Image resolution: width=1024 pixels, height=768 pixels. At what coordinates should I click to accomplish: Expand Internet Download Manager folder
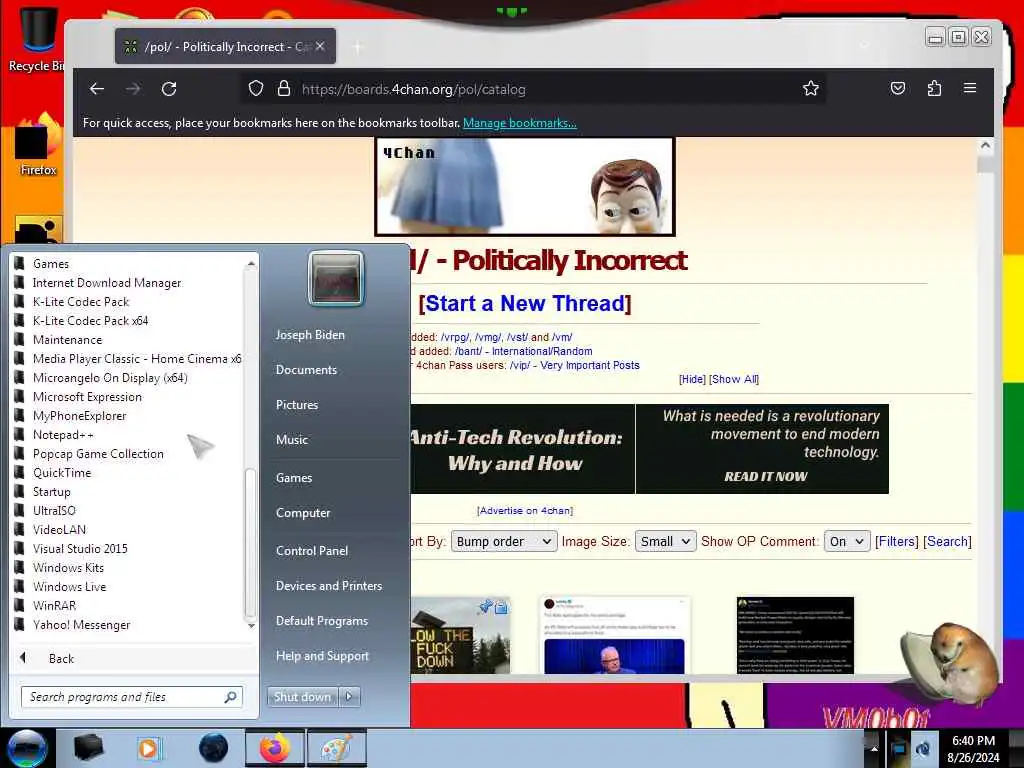[x=107, y=283]
